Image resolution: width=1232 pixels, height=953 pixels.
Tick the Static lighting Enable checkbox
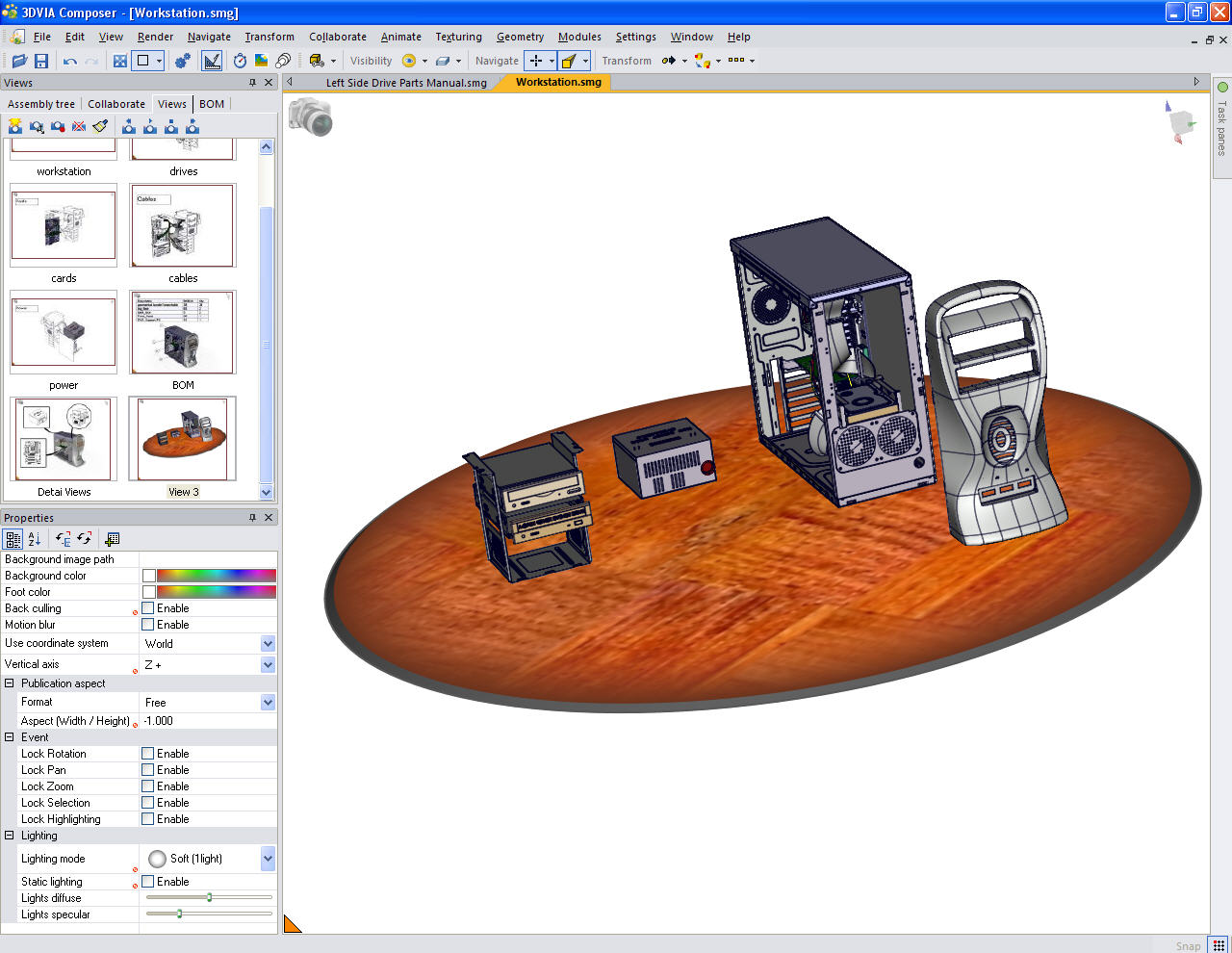[148, 882]
